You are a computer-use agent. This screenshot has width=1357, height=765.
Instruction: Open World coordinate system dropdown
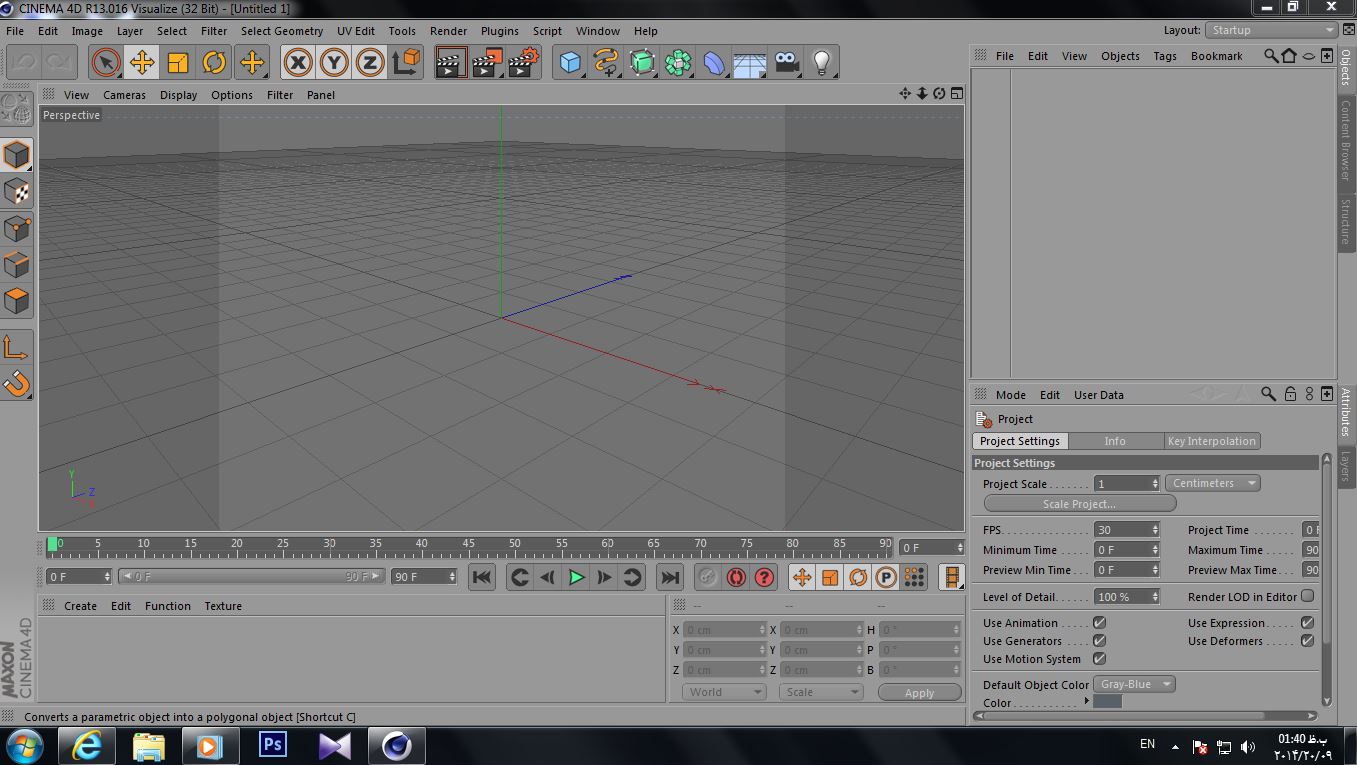pos(725,692)
